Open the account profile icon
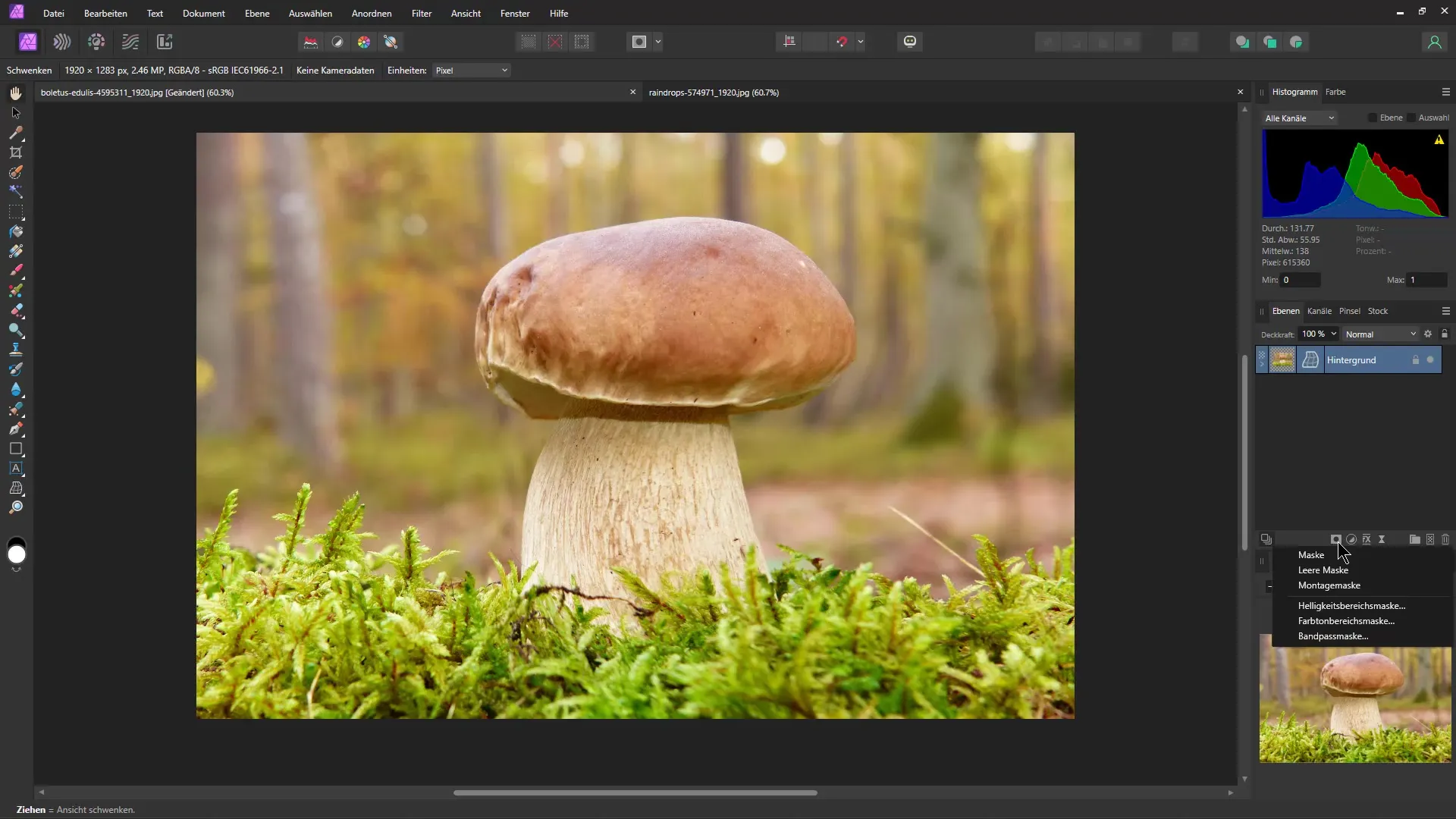Screen dimensions: 1456x819 click(x=1434, y=42)
